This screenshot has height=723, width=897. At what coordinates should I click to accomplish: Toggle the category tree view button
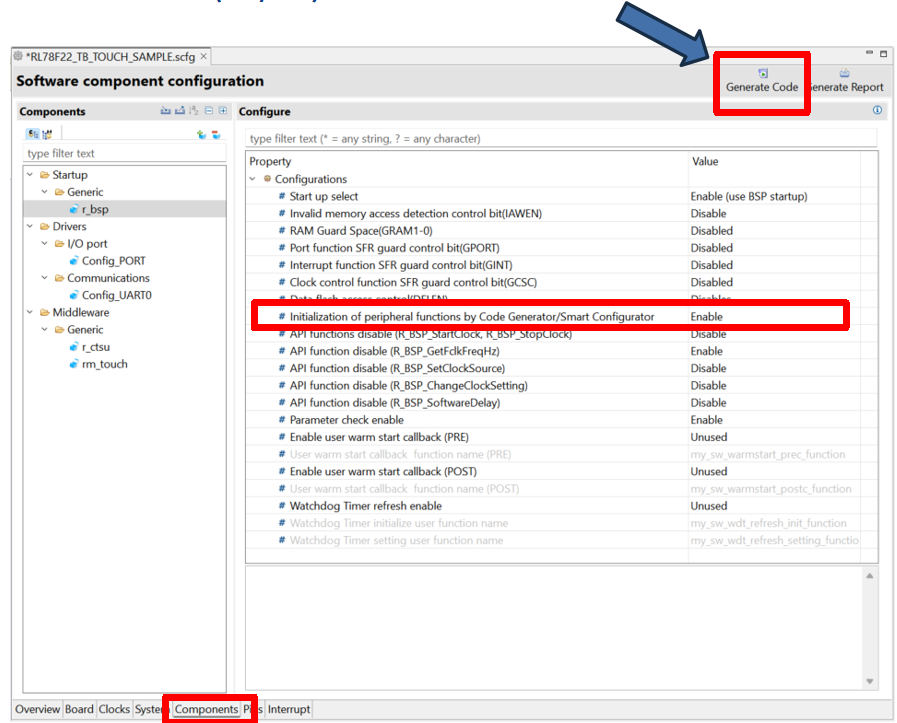(33, 134)
